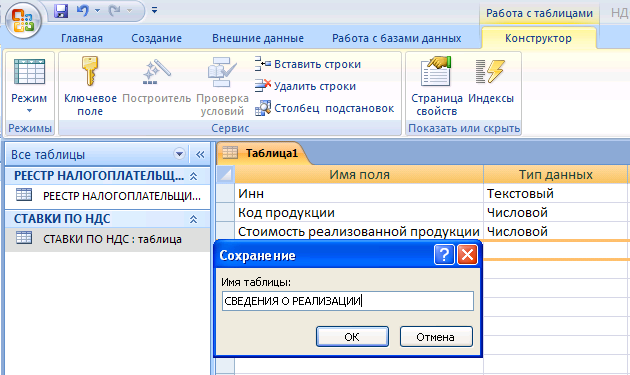This screenshot has height=375, width=630.
Task: Collapse the СТАВКИ ПО НДС group
Action: click(x=194, y=219)
